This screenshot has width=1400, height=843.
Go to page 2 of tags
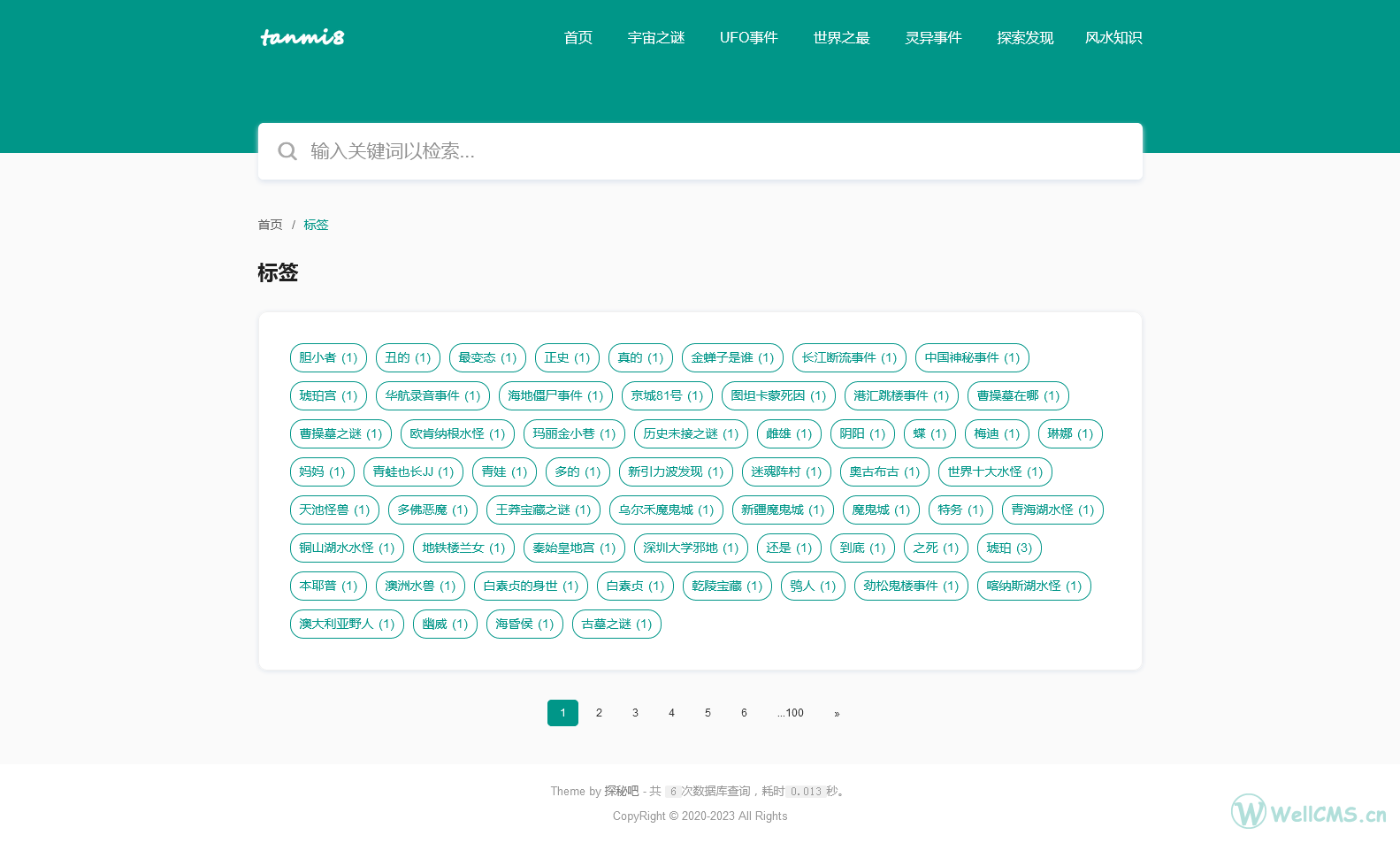pos(599,713)
